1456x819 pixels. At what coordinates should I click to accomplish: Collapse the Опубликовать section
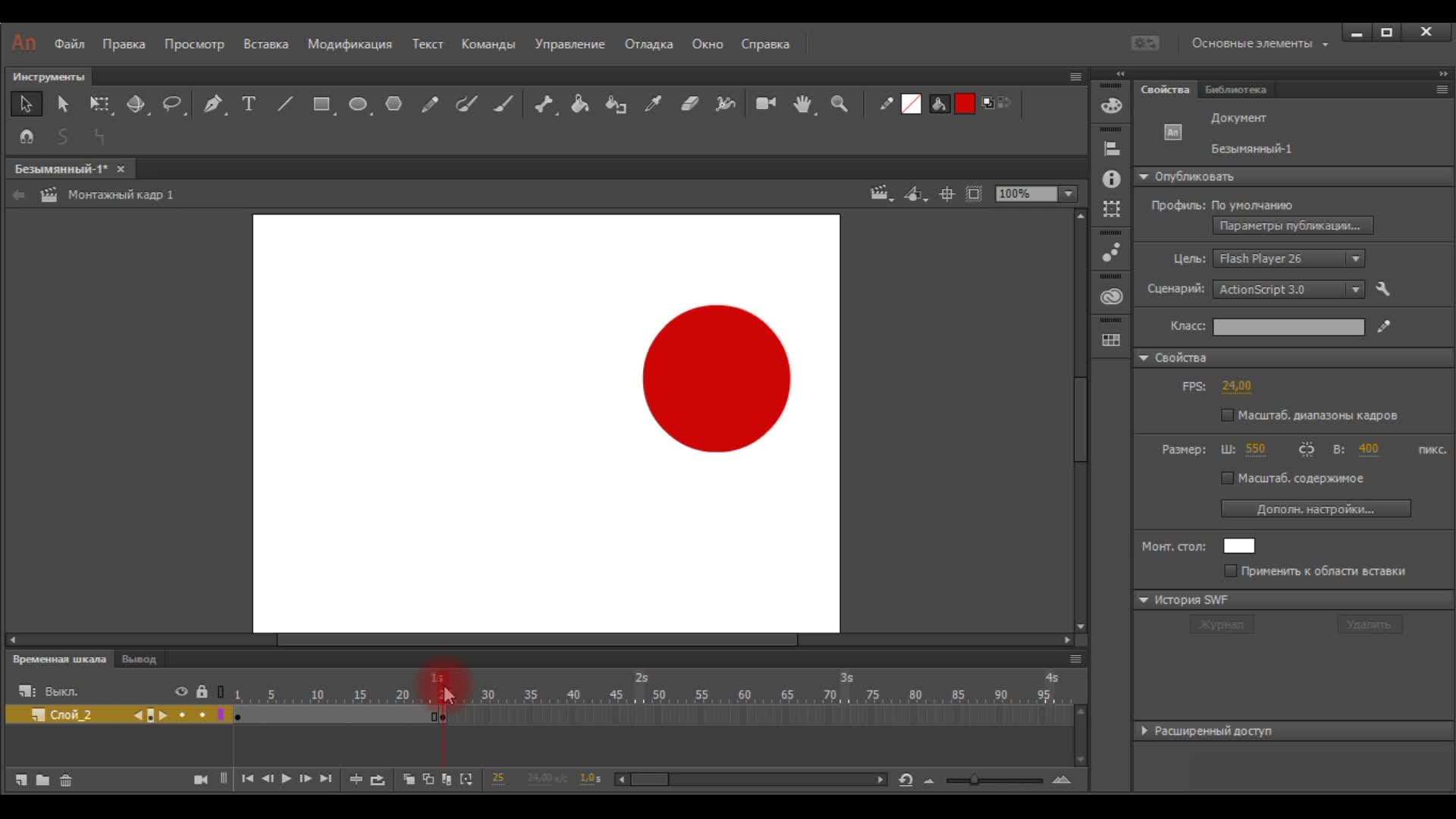pyautogui.click(x=1144, y=177)
